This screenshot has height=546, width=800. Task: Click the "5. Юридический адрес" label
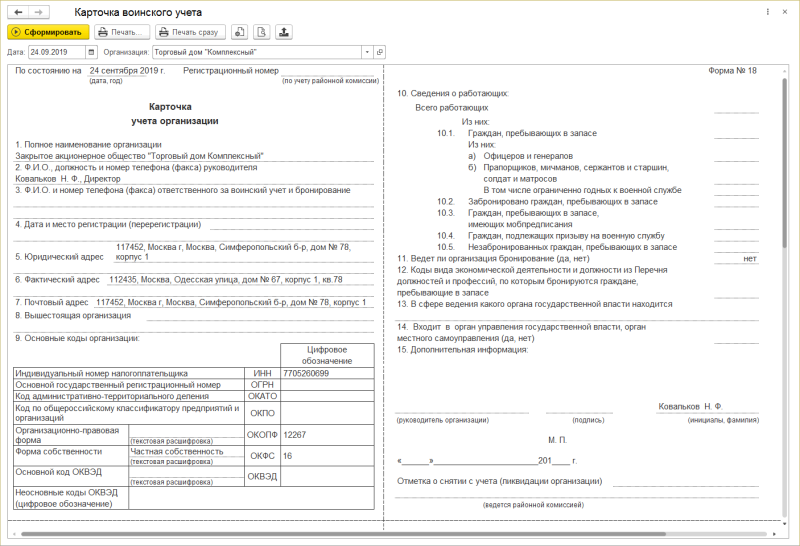click(x=59, y=257)
